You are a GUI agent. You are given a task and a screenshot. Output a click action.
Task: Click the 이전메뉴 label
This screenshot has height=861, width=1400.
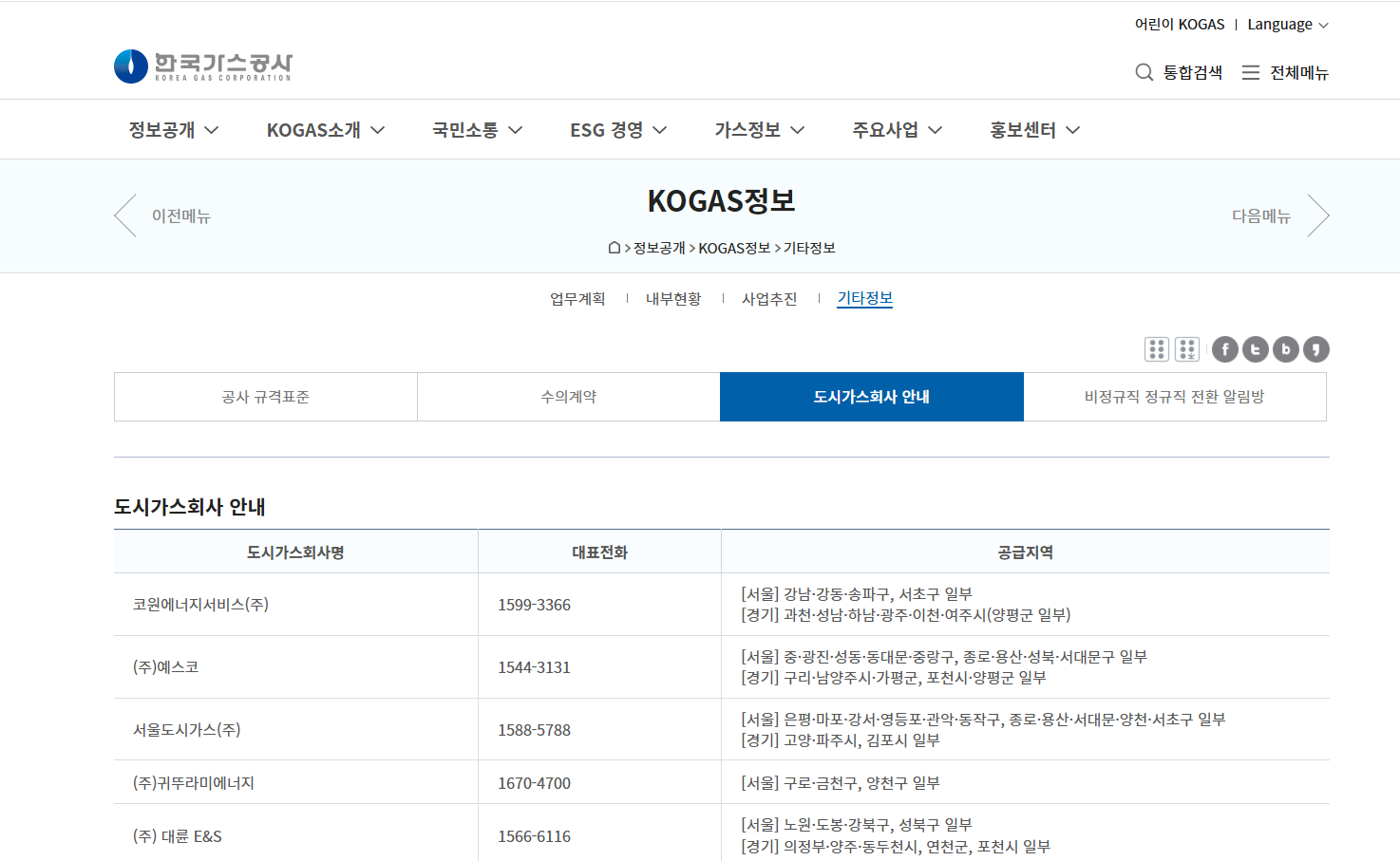181,216
